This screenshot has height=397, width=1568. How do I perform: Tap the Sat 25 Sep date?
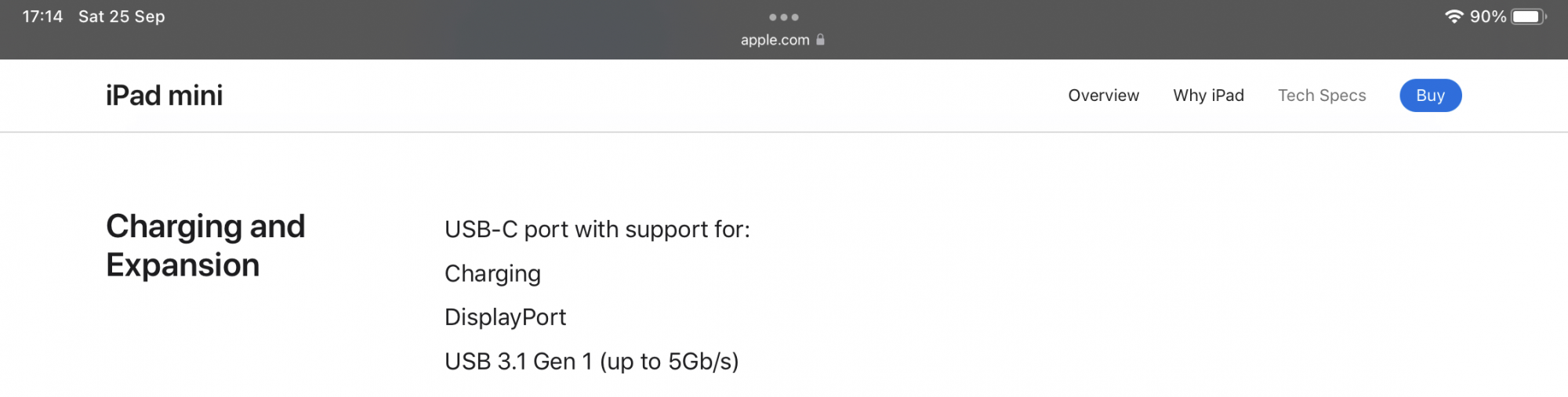pyautogui.click(x=122, y=16)
